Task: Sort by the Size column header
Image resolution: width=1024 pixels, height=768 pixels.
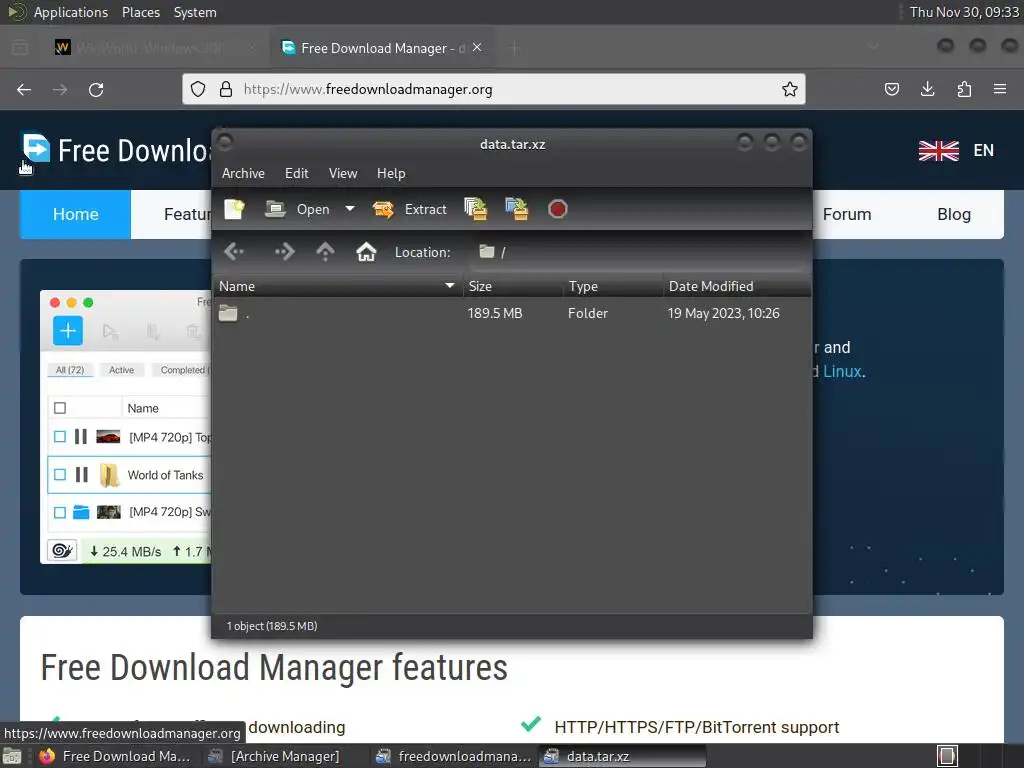Action: point(513,286)
